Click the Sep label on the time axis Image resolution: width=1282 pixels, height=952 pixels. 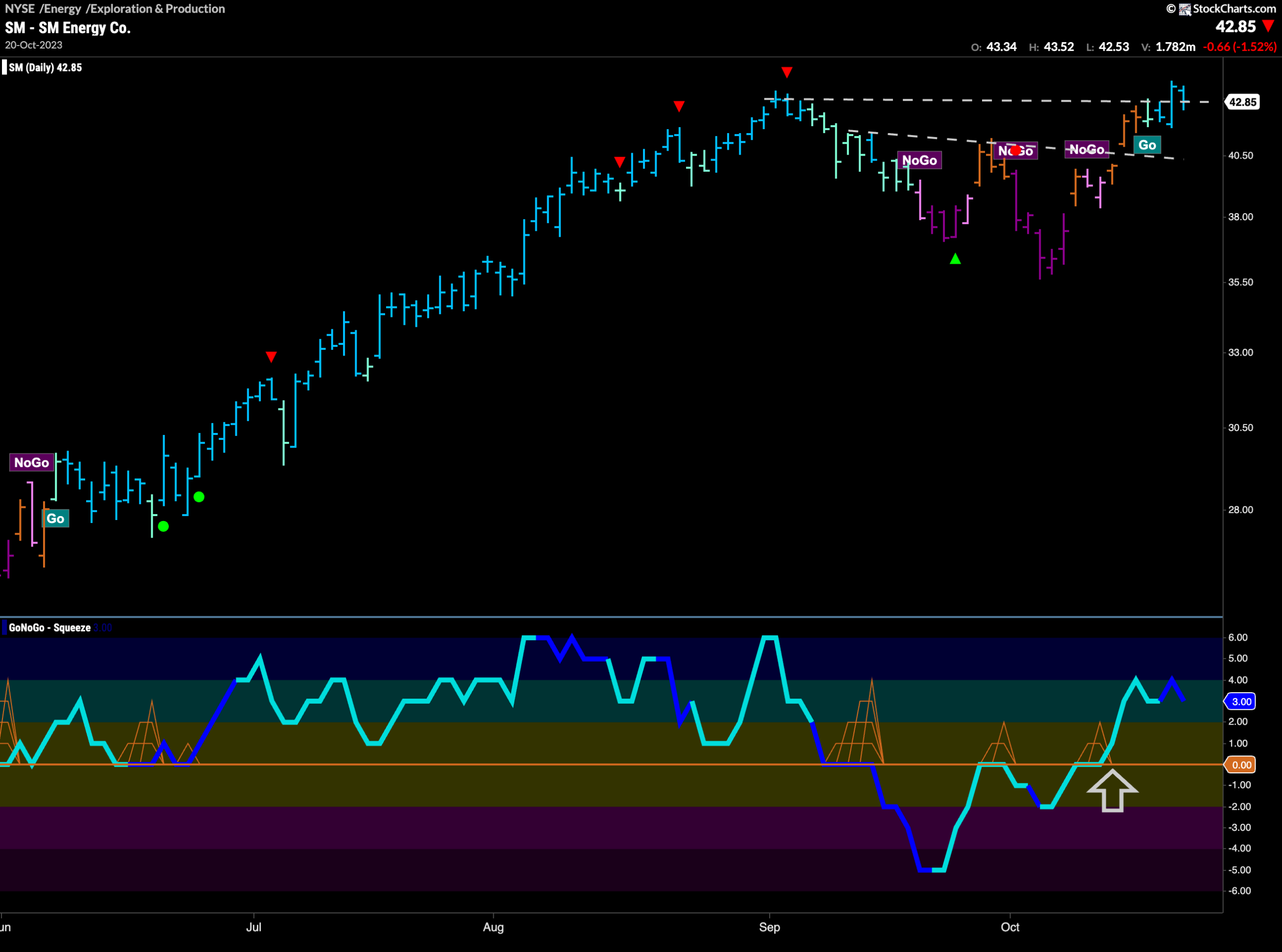click(770, 927)
